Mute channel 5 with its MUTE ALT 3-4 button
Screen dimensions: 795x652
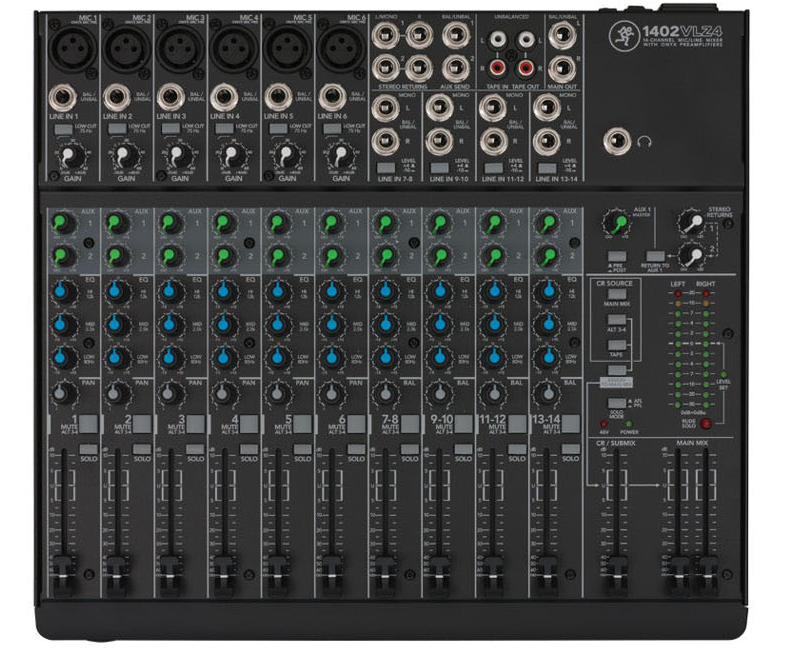point(302,424)
